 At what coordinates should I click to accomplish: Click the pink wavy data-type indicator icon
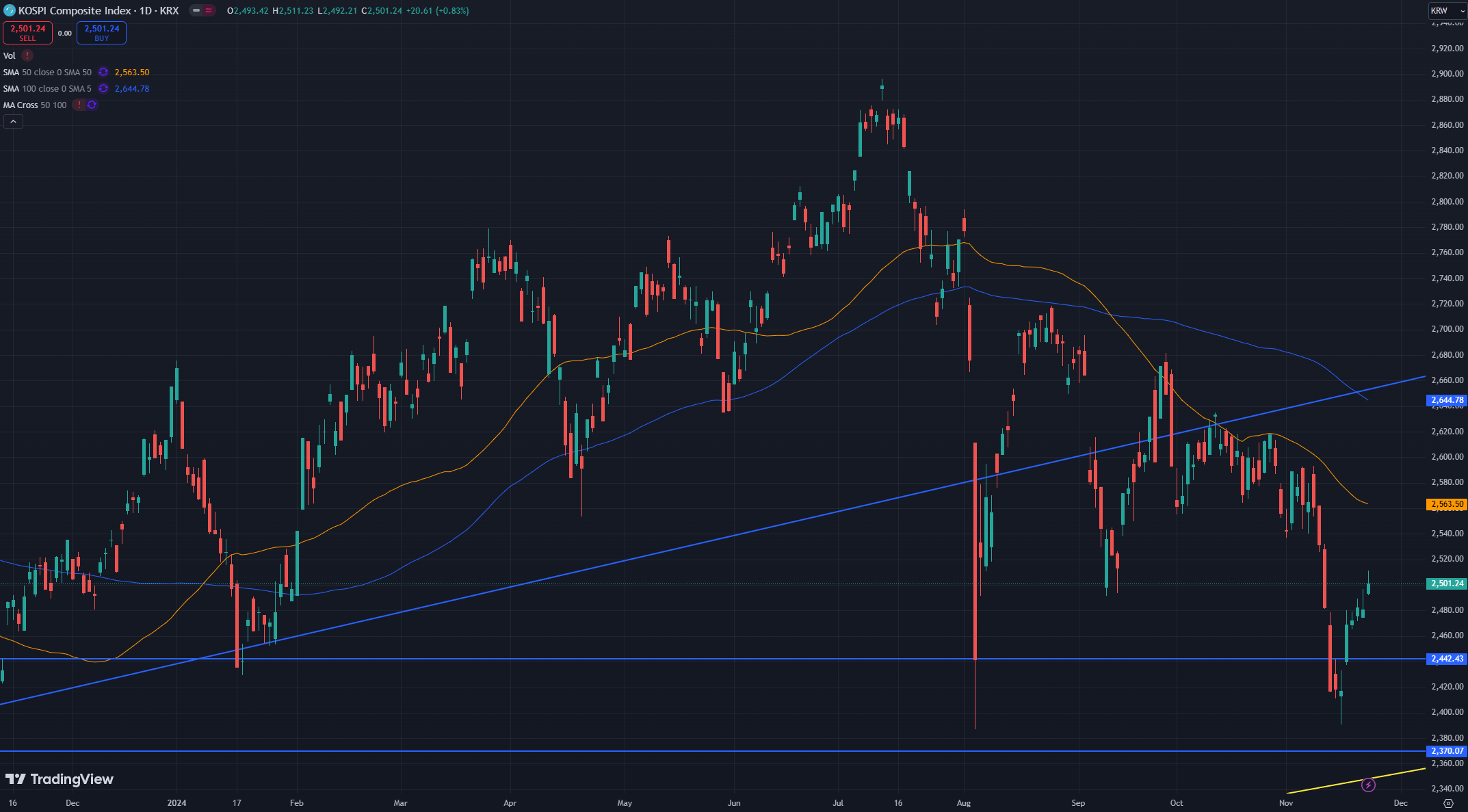coord(209,11)
